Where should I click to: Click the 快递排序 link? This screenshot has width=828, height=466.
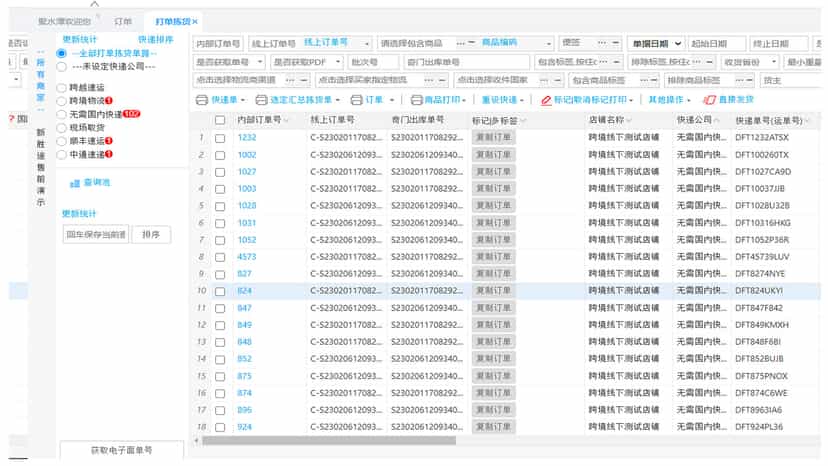156,40
